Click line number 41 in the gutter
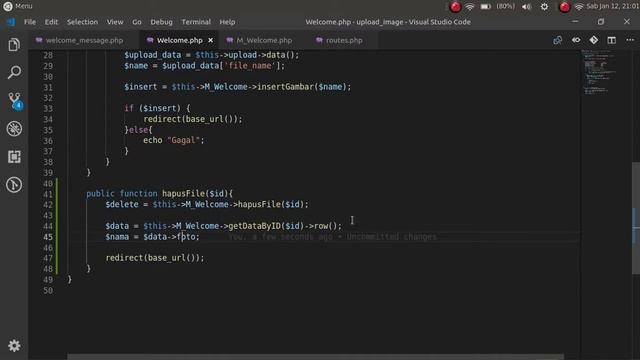The image size is (640, 360). [x=48, y=194]
